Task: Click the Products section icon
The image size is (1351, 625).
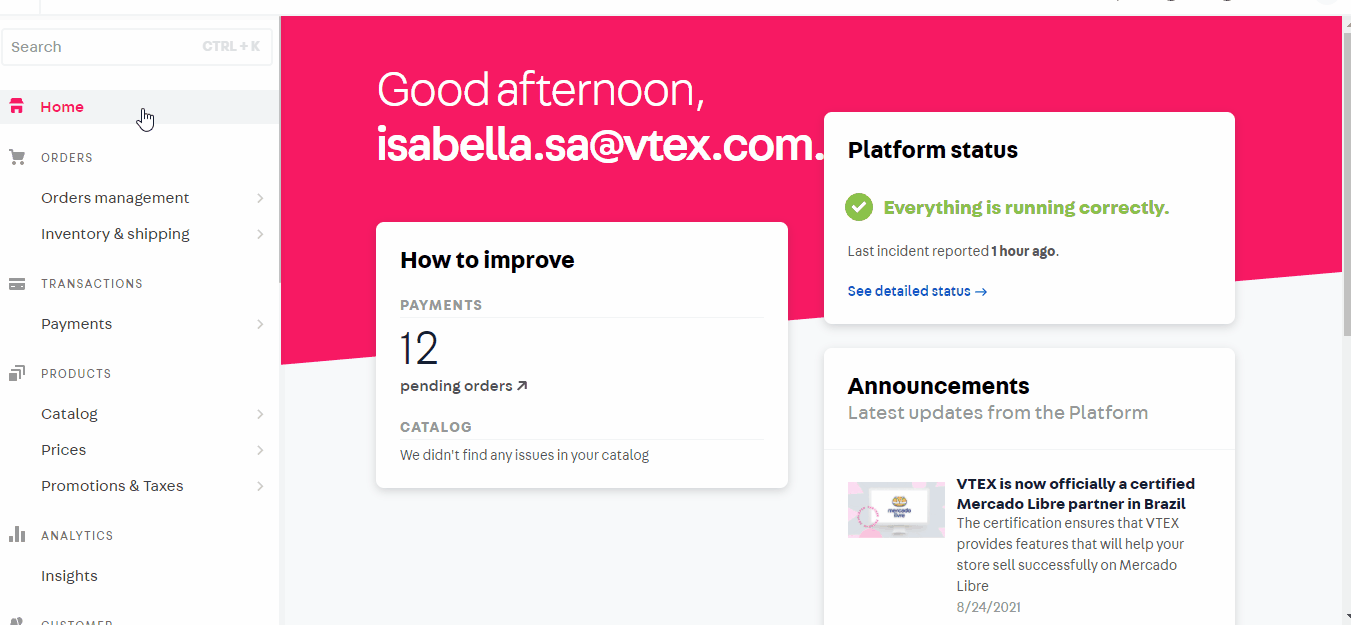Action: pyautogui.click(x=16, y=374)
